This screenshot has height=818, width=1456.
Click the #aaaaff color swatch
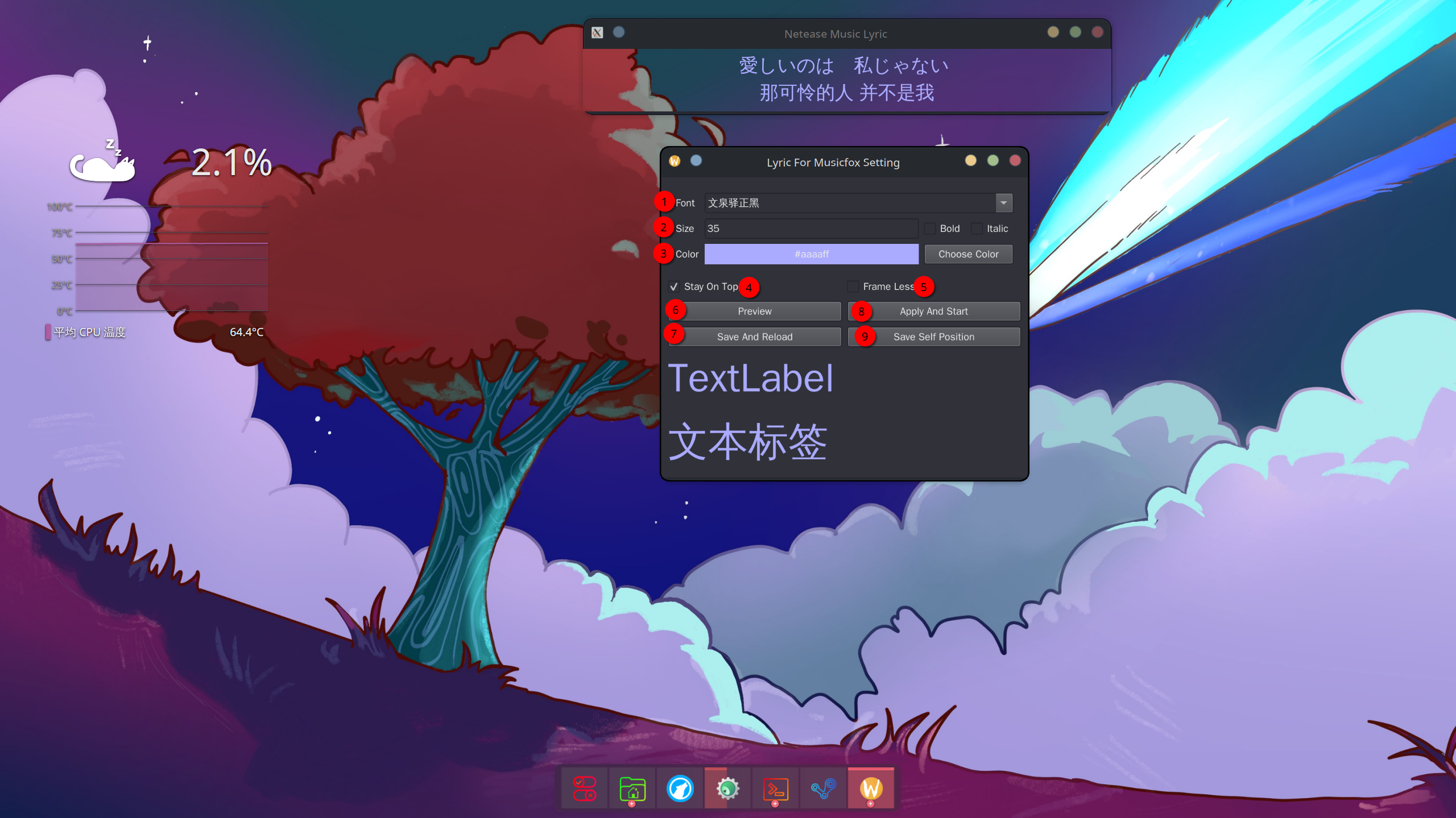[x=811, y=254]
